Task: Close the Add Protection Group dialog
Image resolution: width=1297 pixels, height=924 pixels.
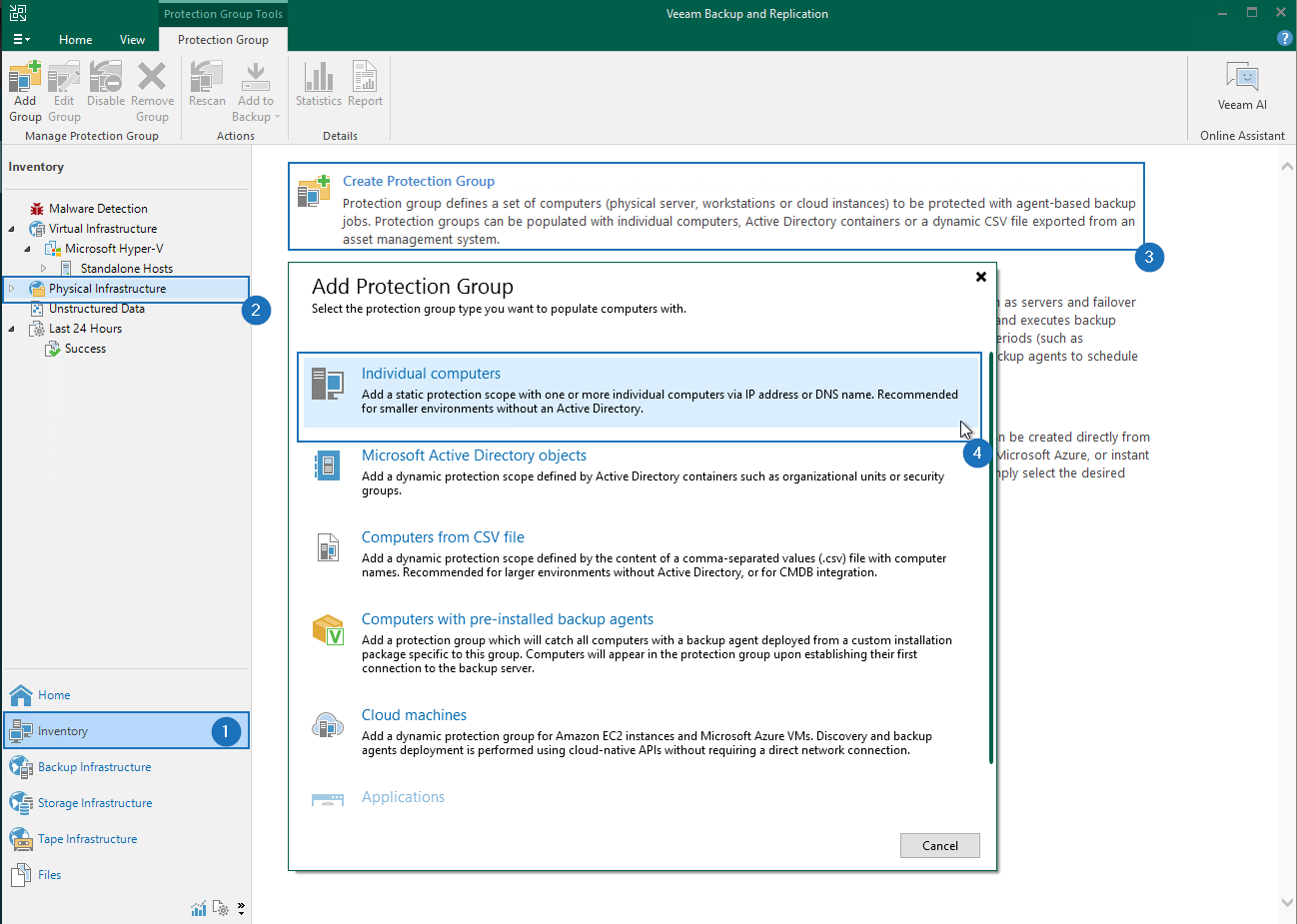Action: (980, 277)
